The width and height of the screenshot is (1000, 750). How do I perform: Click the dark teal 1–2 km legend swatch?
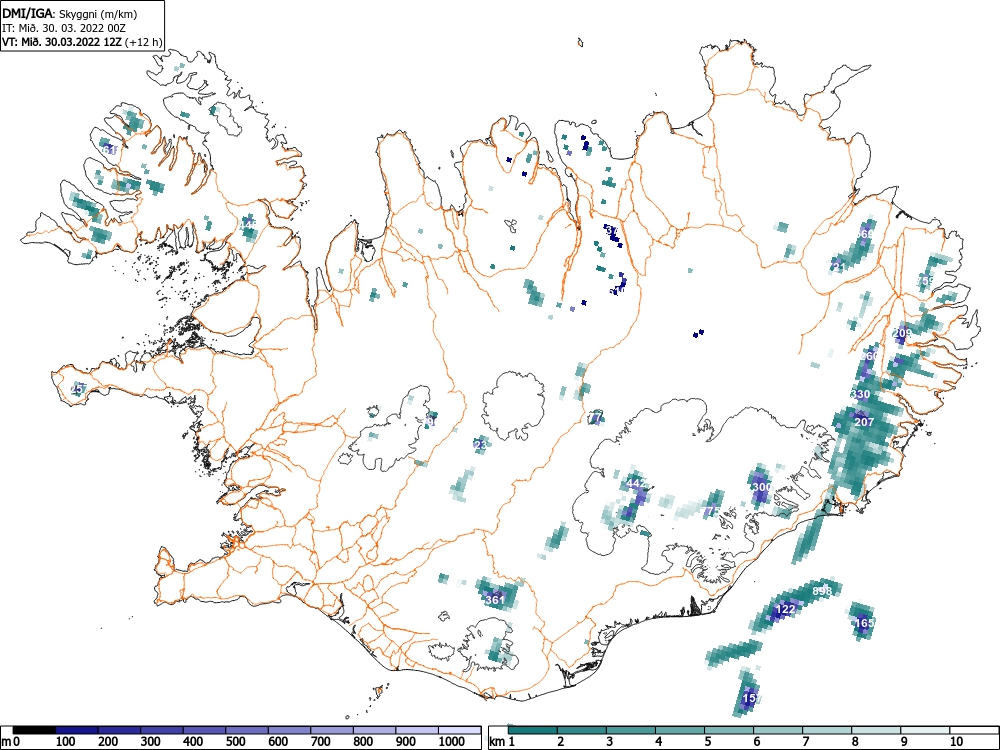[533, 730]
